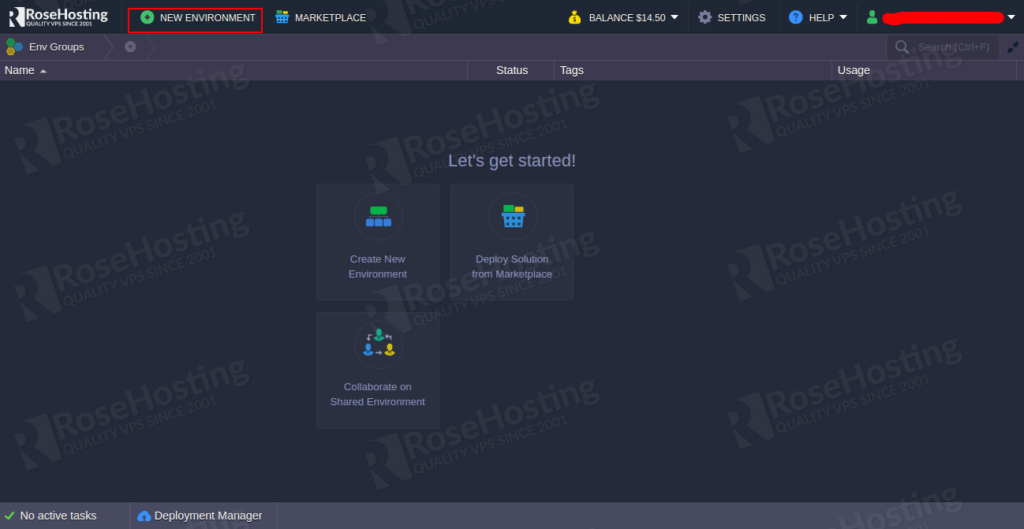Click the Let's get started! heading
This screenshot has width=1024, height=529.
(512, 161)
